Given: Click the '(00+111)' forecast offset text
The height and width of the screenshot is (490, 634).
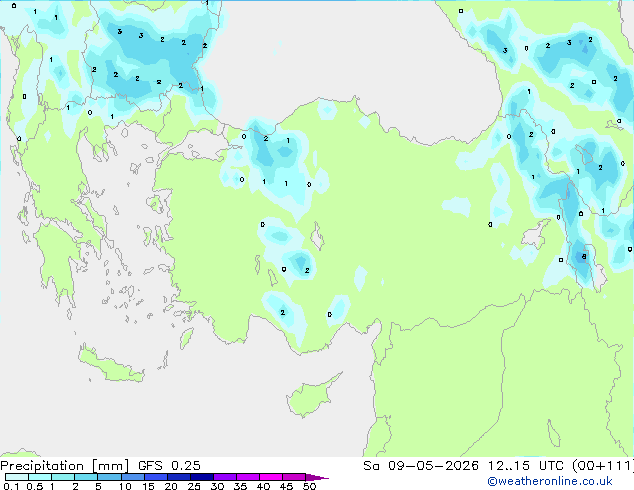Looking at the screenshot, I should click(602, 466).
